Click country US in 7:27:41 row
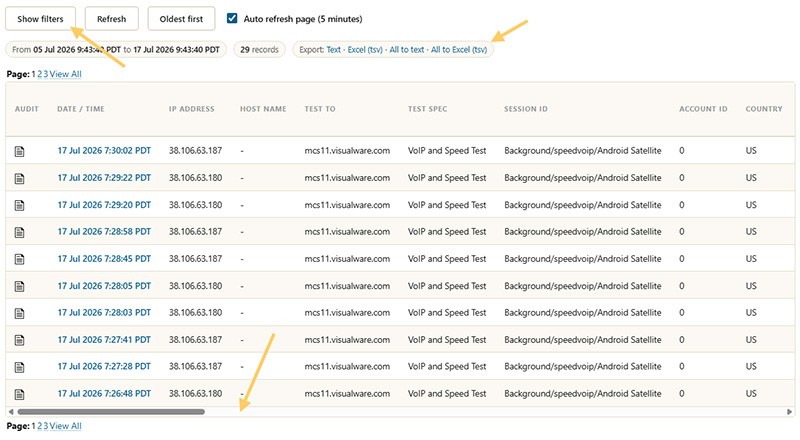This screenshot has height=440, width=800. click(751, 339)
